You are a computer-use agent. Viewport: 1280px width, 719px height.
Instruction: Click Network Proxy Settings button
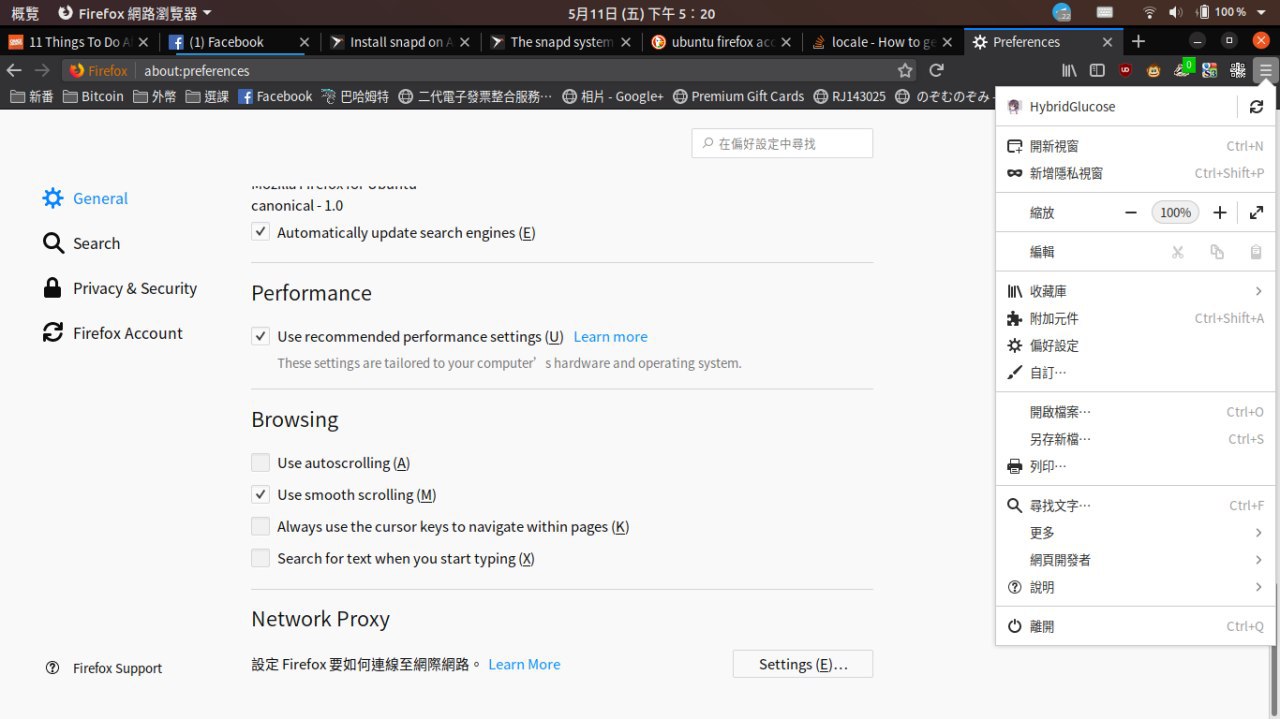point(803,664)
